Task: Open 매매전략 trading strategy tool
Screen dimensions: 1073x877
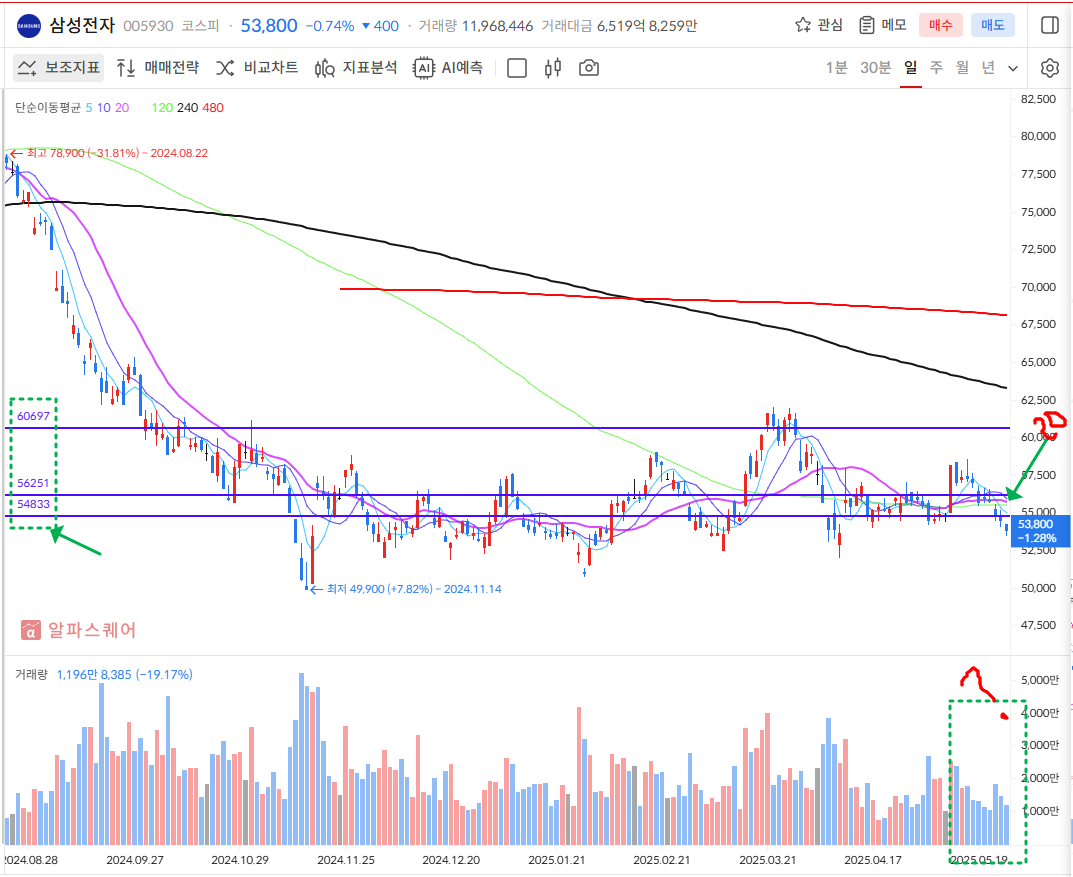Action: [x=157, y=68]
